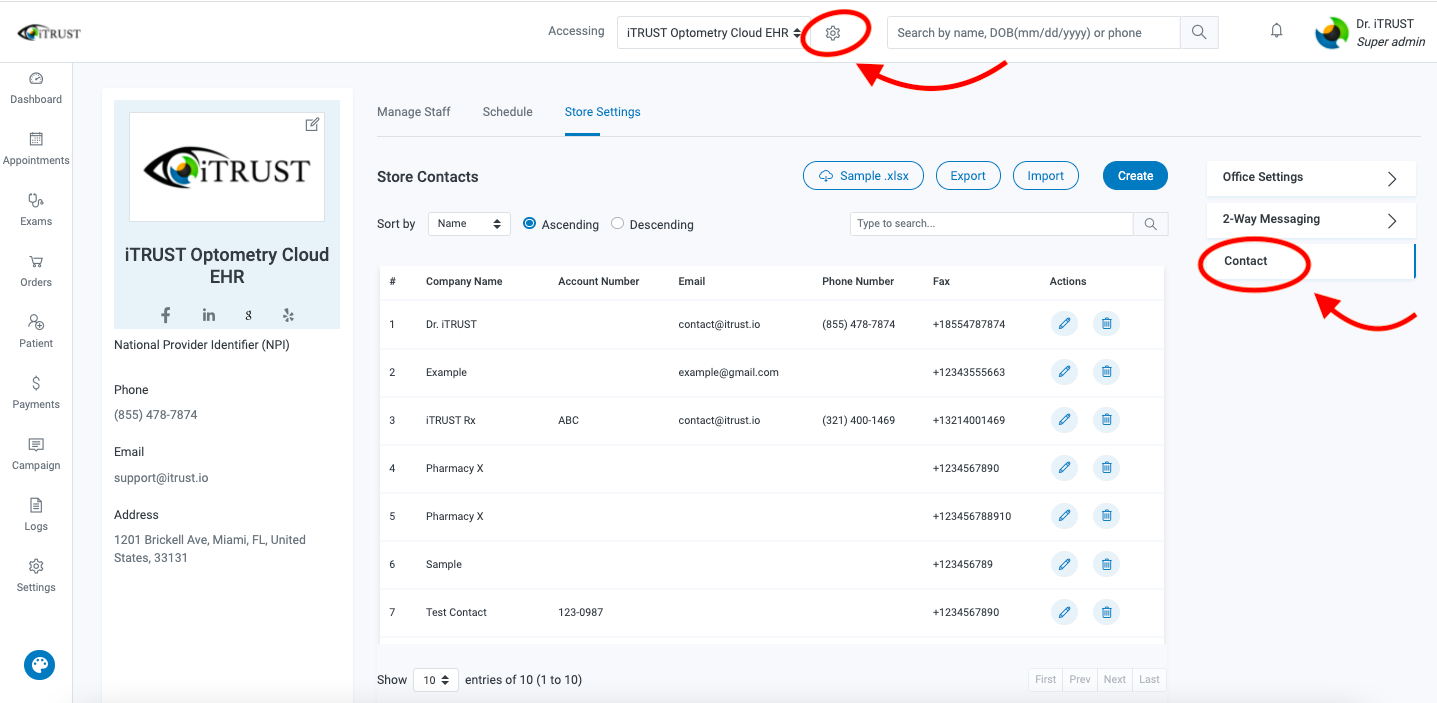Open the Sort by Name dropdown
The width and height of the screenshot is (1437, 703).
pos(468,223)
